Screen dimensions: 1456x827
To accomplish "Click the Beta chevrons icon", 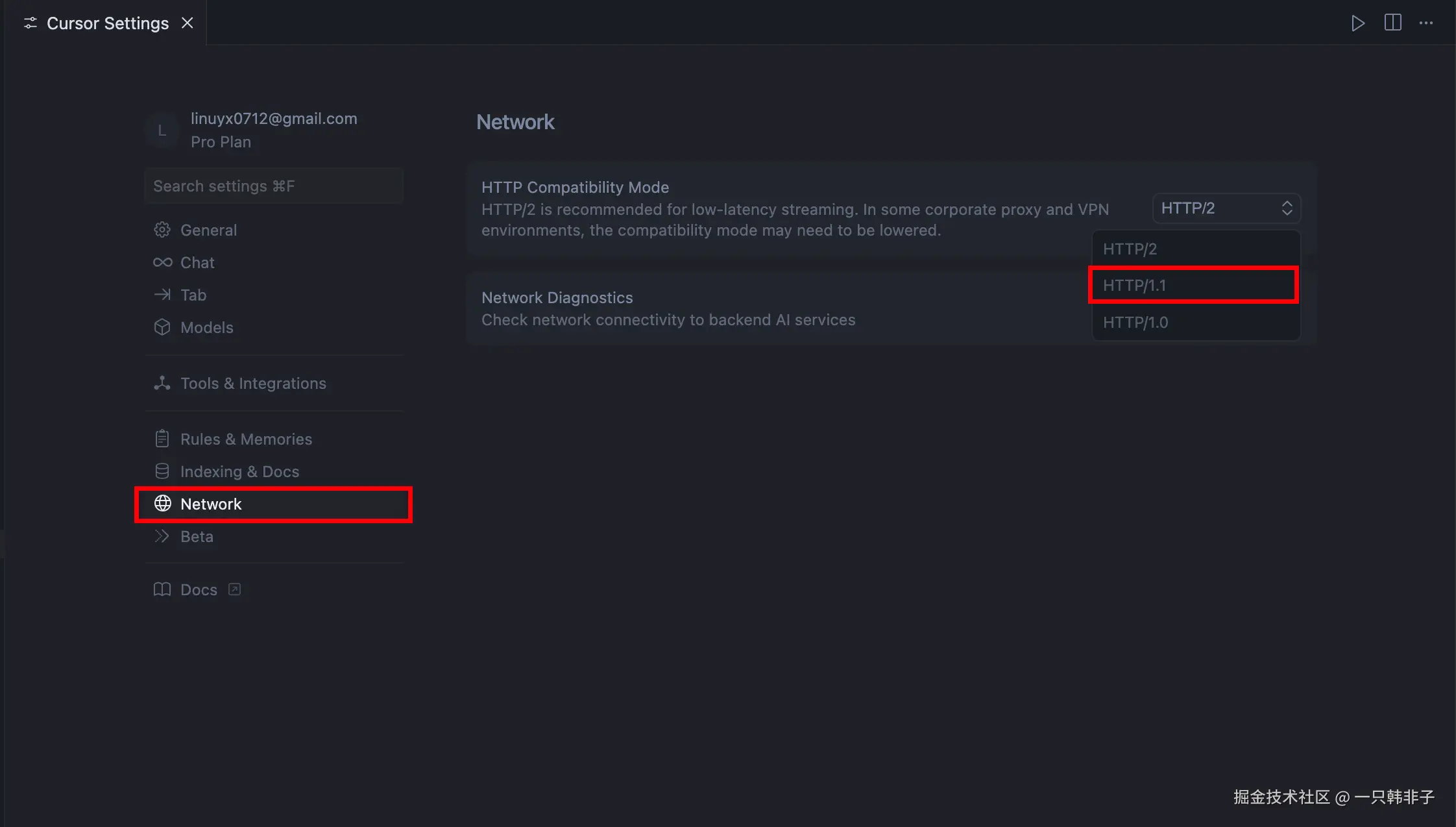I will 162,536.
